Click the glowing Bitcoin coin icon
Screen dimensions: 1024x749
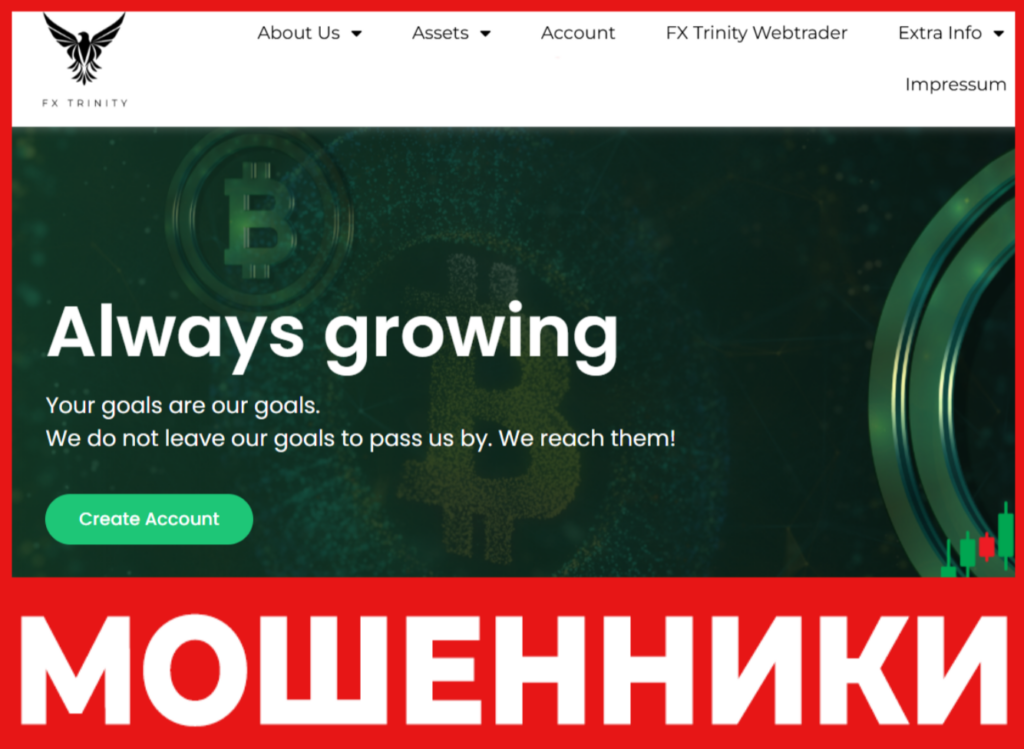(260, 220)
